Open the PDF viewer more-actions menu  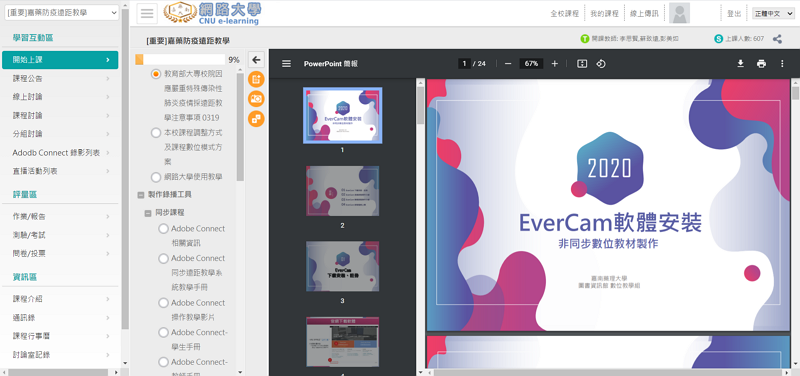[782, 64]
